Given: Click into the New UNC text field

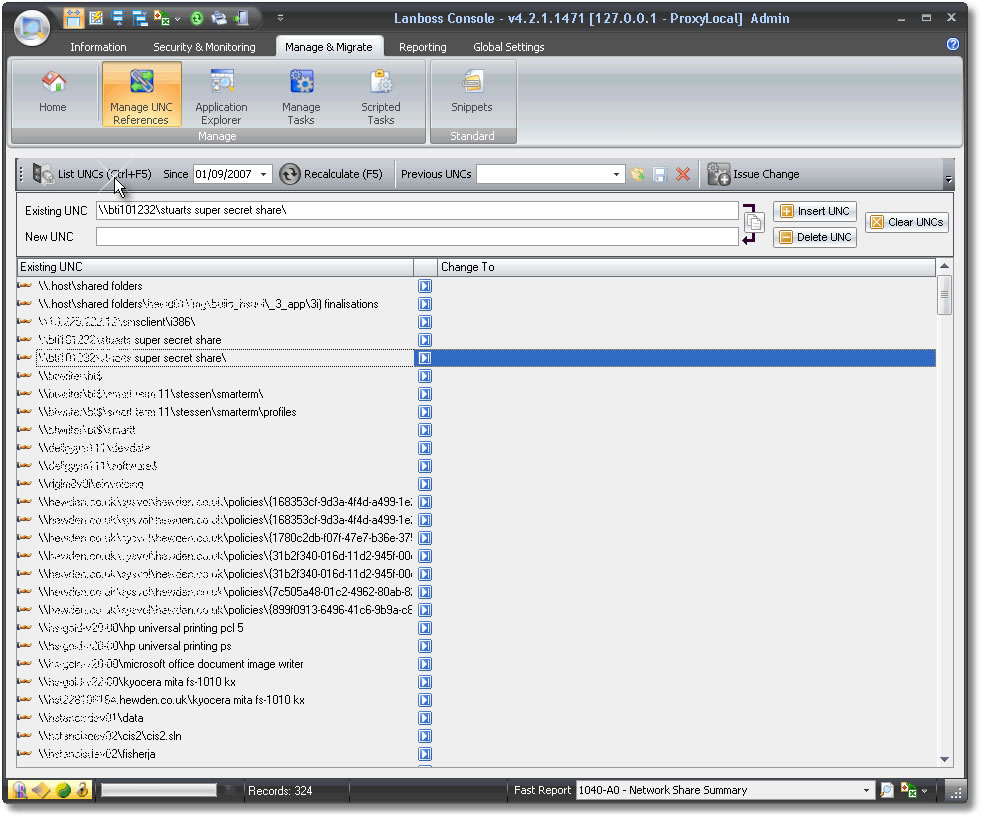Looking at the screenshot, I should click(x=417, y=236).
